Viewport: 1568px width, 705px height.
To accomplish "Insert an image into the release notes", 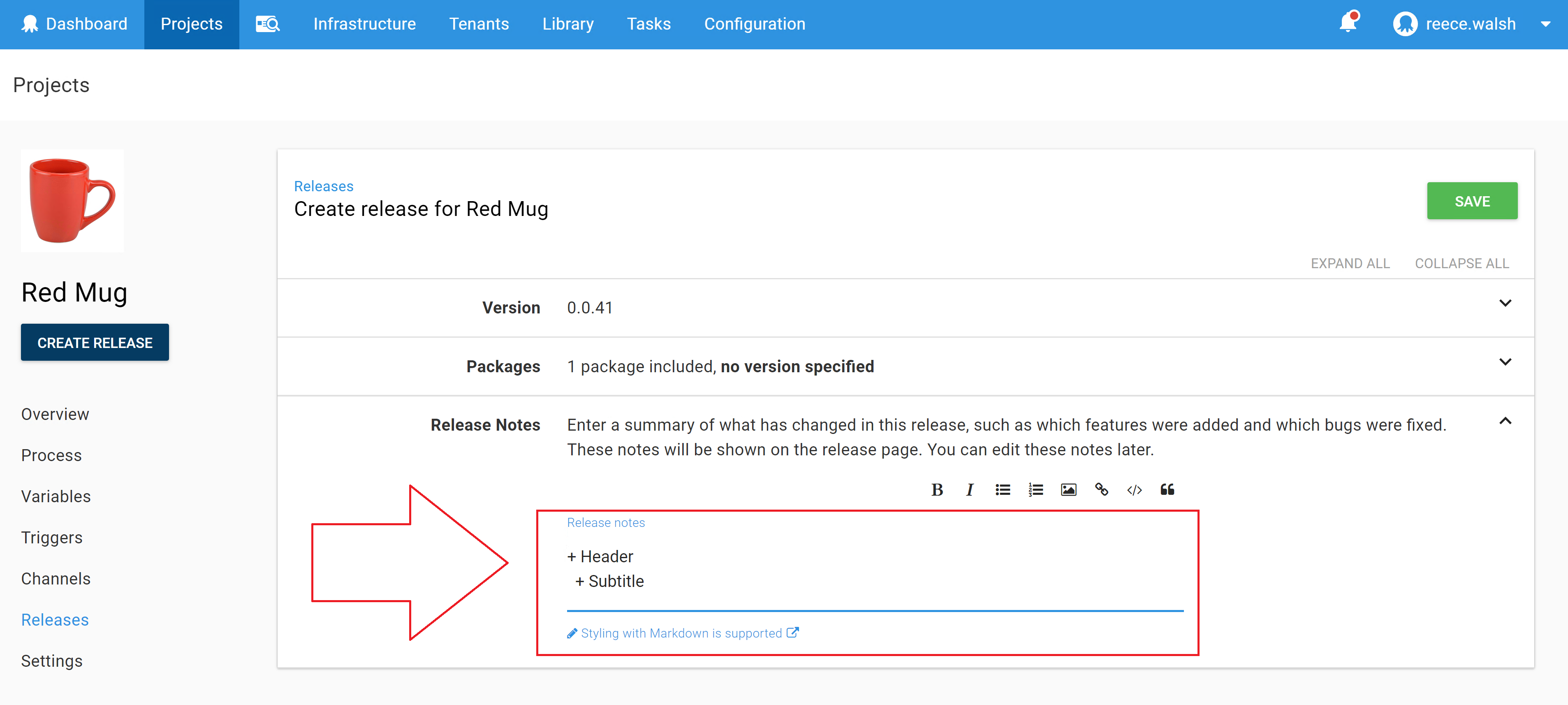I will [1068, 489].
